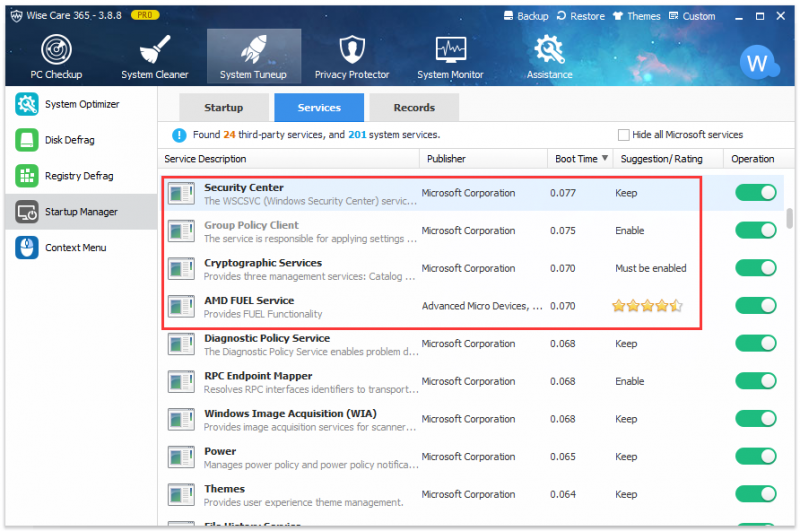Disable the Security Center service toggle
Viewport: 800px width, 531px height.
point(756,193)
